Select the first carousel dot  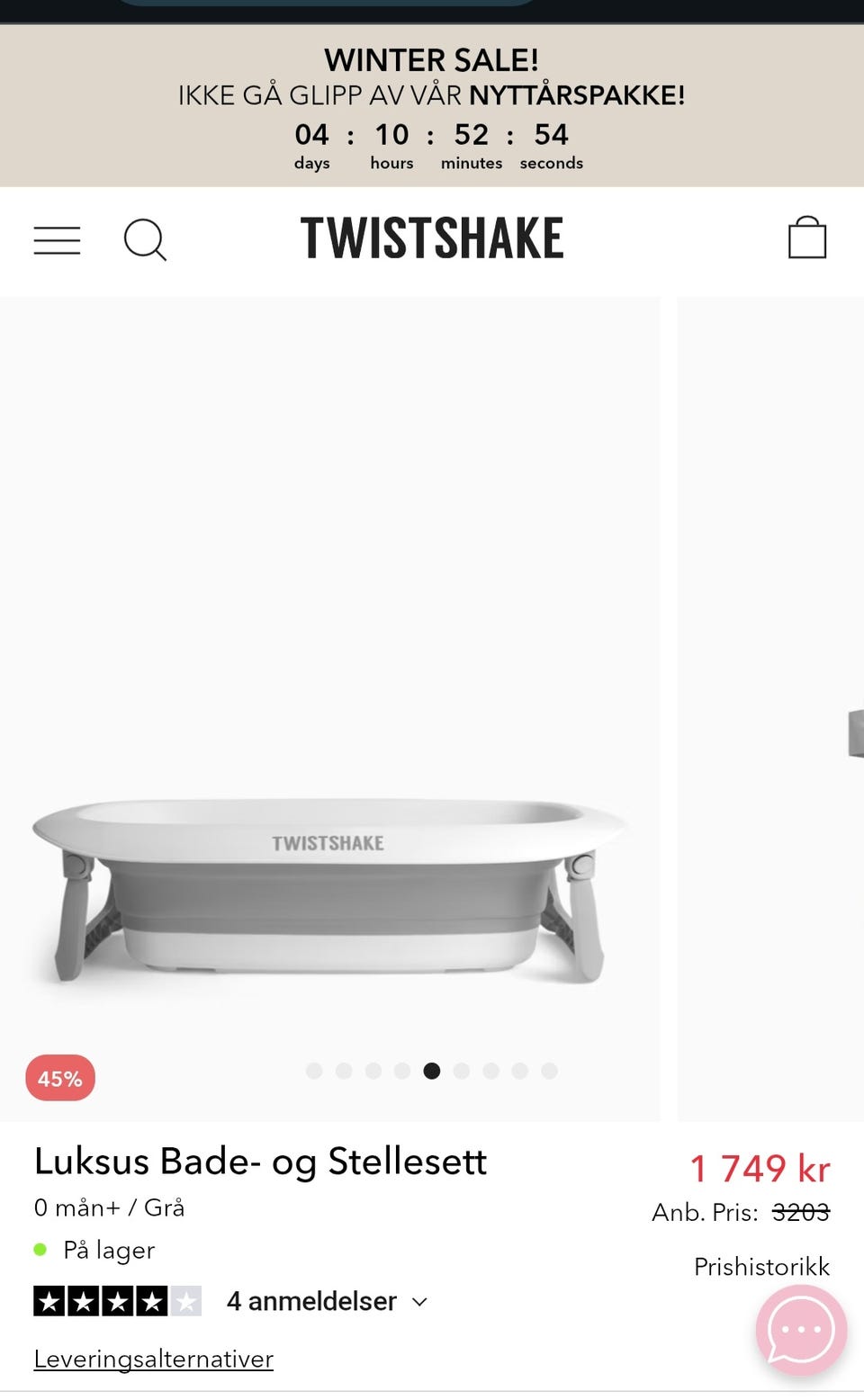[x=314, y=1071]
